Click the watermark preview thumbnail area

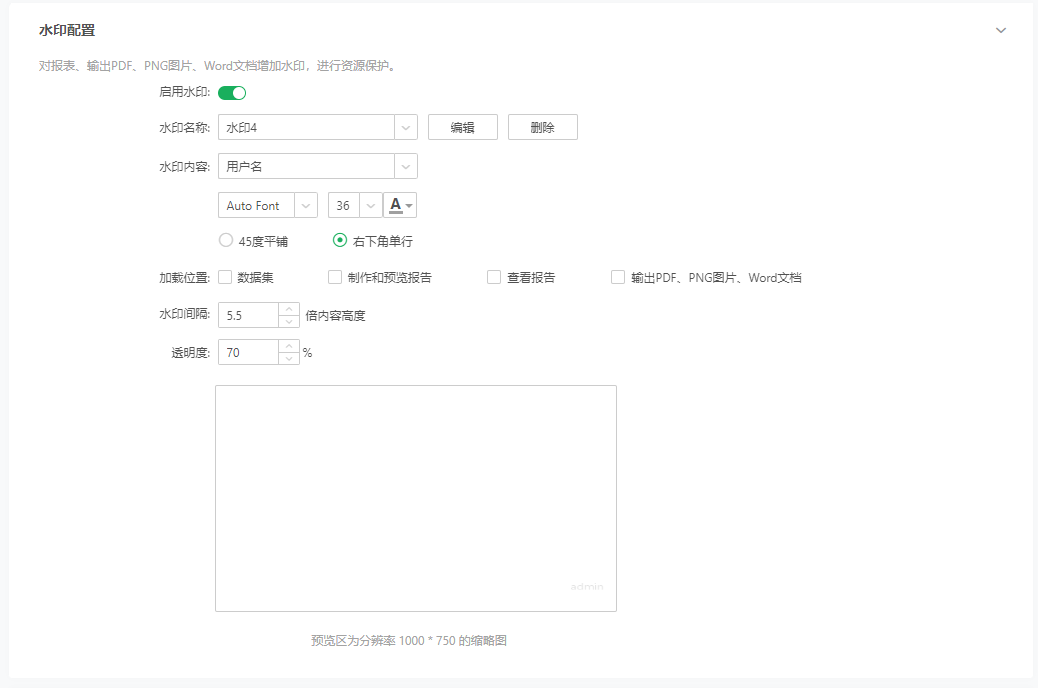click(415, 498)
